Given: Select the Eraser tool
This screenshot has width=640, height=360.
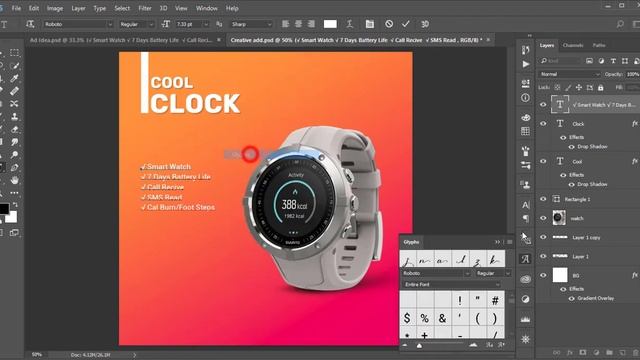Looking at the screenshot, I should (x=14, y=129).
